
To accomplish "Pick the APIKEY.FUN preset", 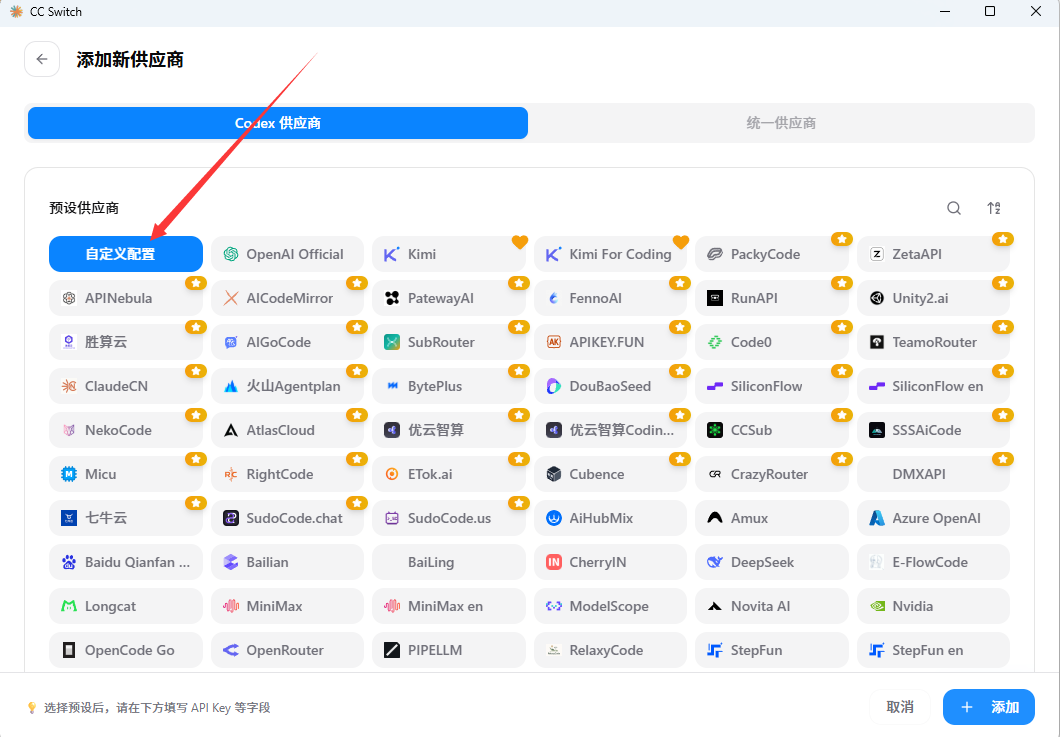I will 610,342.
